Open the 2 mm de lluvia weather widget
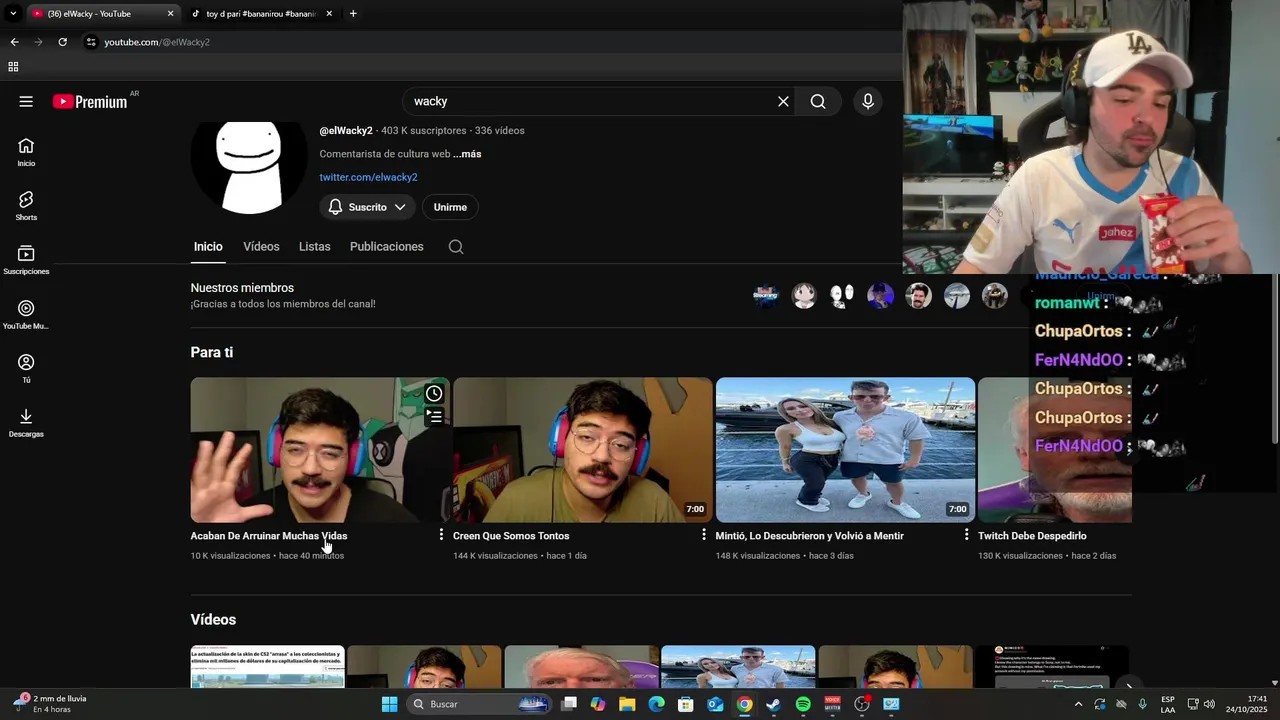 tap(50, 704)
